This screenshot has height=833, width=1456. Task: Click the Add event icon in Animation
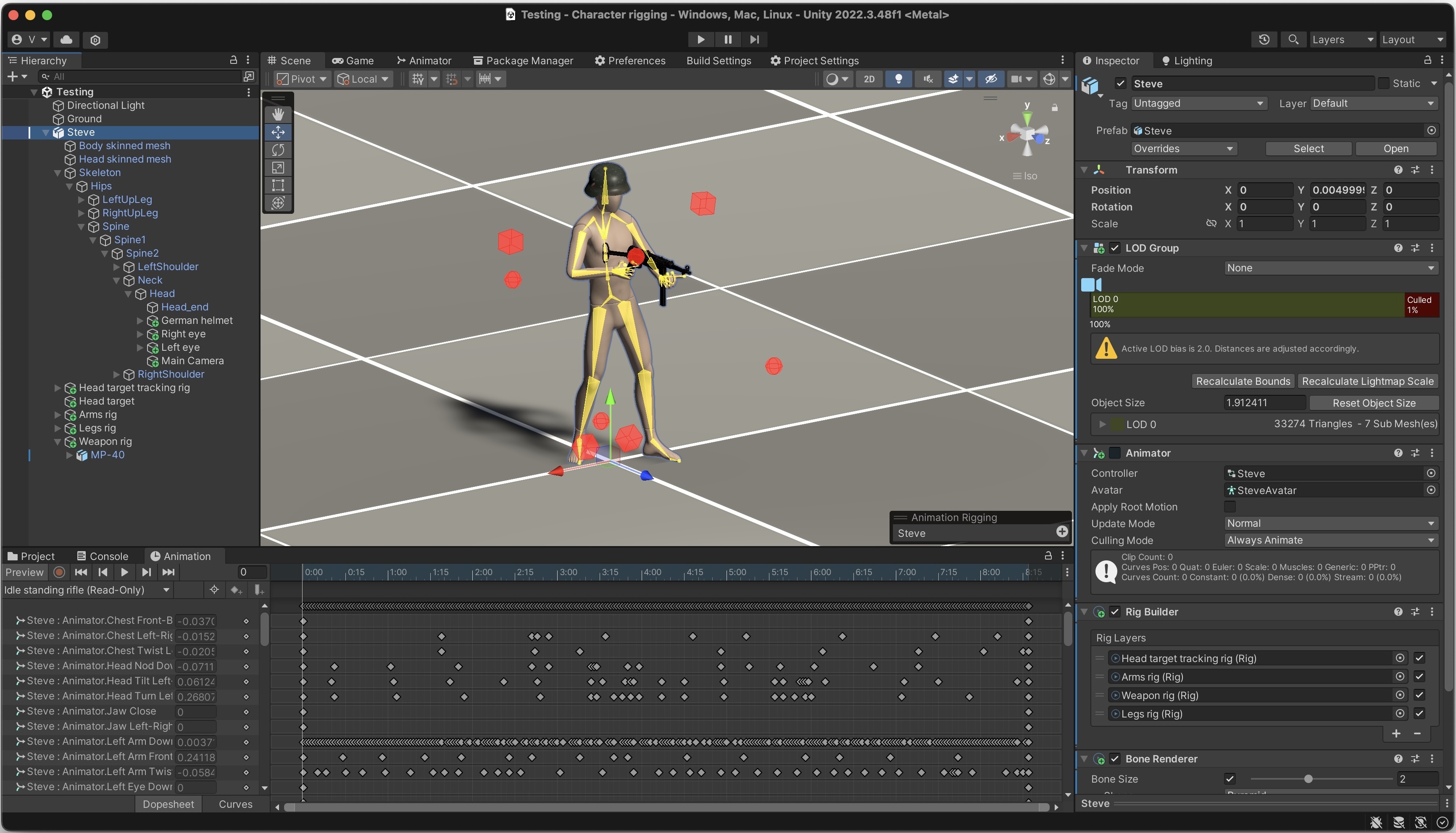tap(258, 590)
